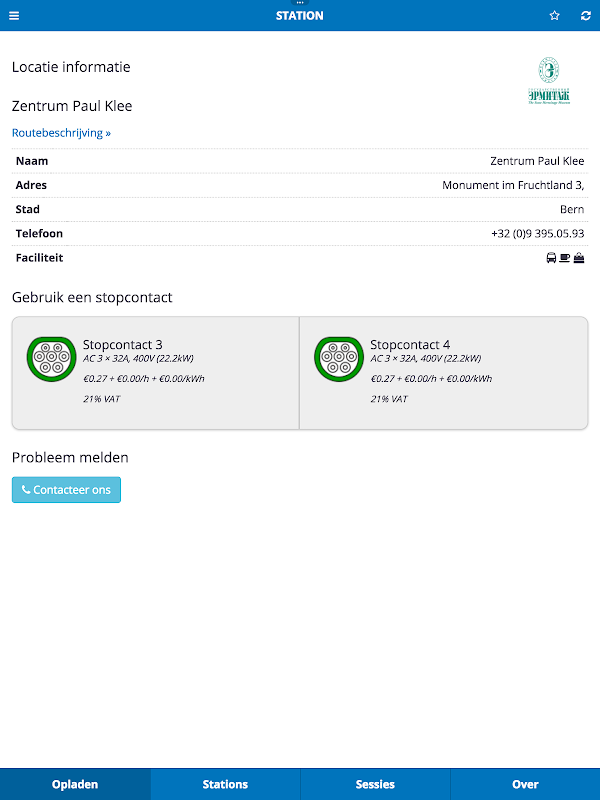Click the Locatie informatie heading
This screenshot has width=600, height=800.
pyautogui.click(x=71, y=67)
